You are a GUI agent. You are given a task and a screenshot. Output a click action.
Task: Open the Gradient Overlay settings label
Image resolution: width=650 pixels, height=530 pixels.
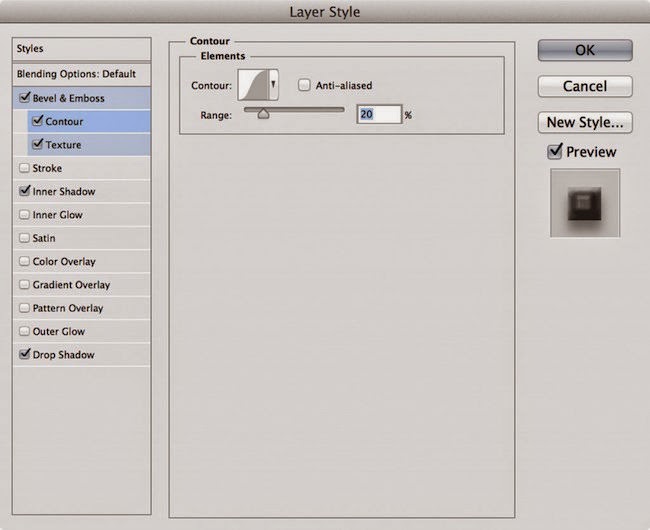pyautogui.click(x=71, y=285)
